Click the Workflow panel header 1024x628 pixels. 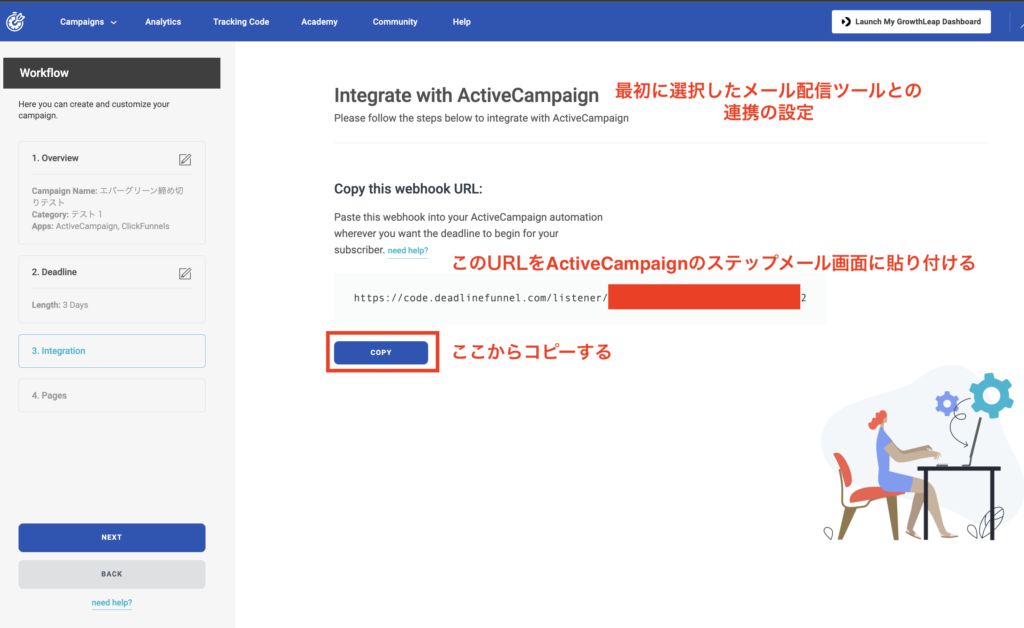[112, 73]
